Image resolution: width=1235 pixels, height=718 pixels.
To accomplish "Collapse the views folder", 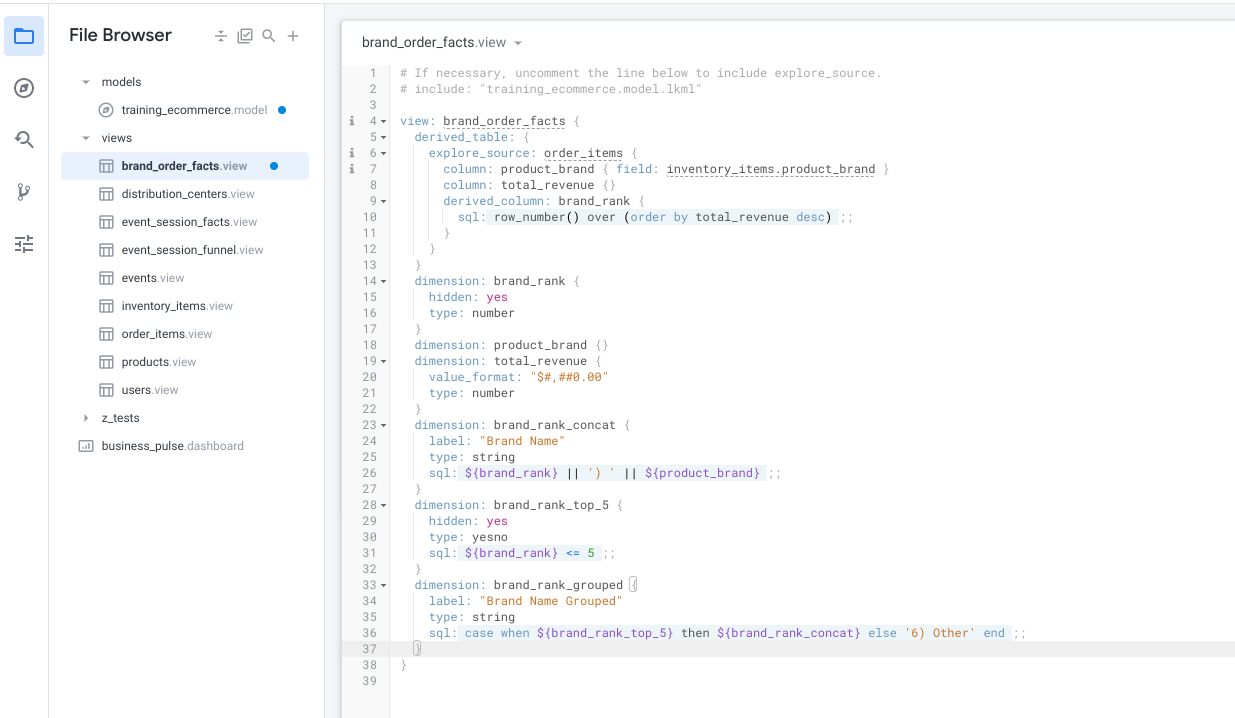I will click(86, 138).
